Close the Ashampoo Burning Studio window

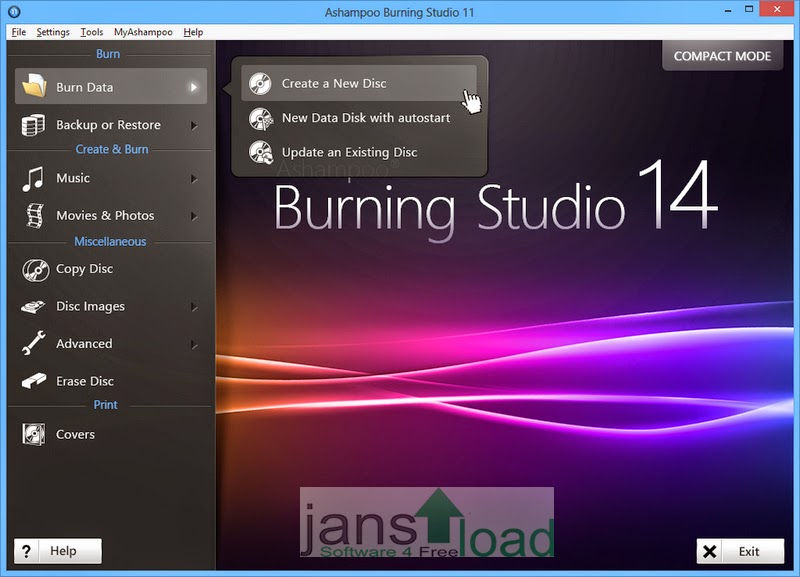click(777, 9)
